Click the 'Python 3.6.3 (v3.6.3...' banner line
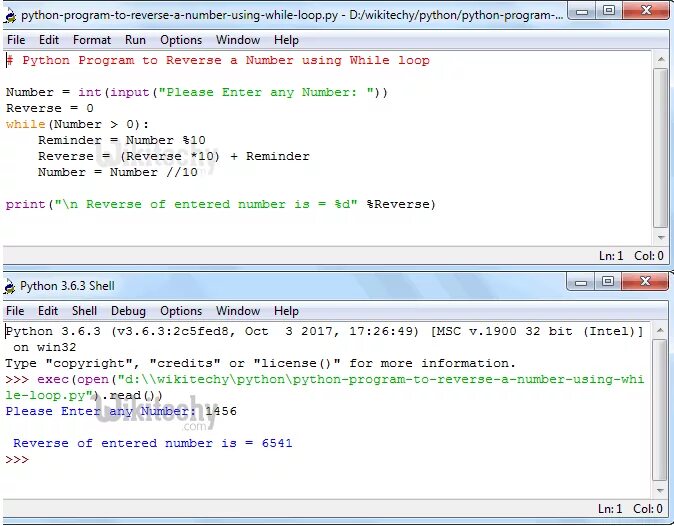674x526 pixels. (324, 331)
